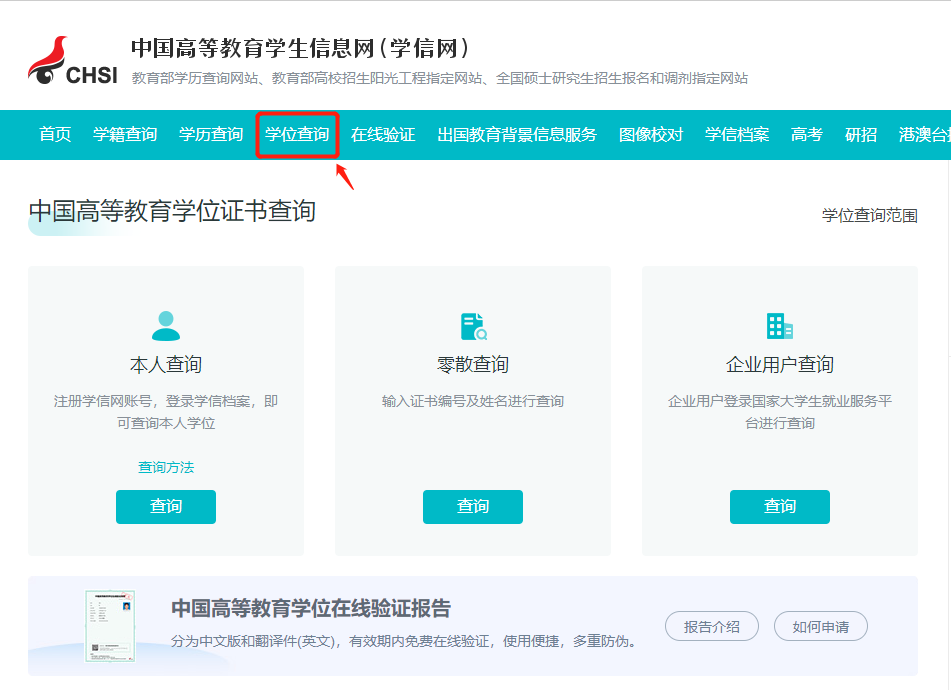Click the 如何申请 button
Viewport: 951px width, 690px height.
click(821, 626)
